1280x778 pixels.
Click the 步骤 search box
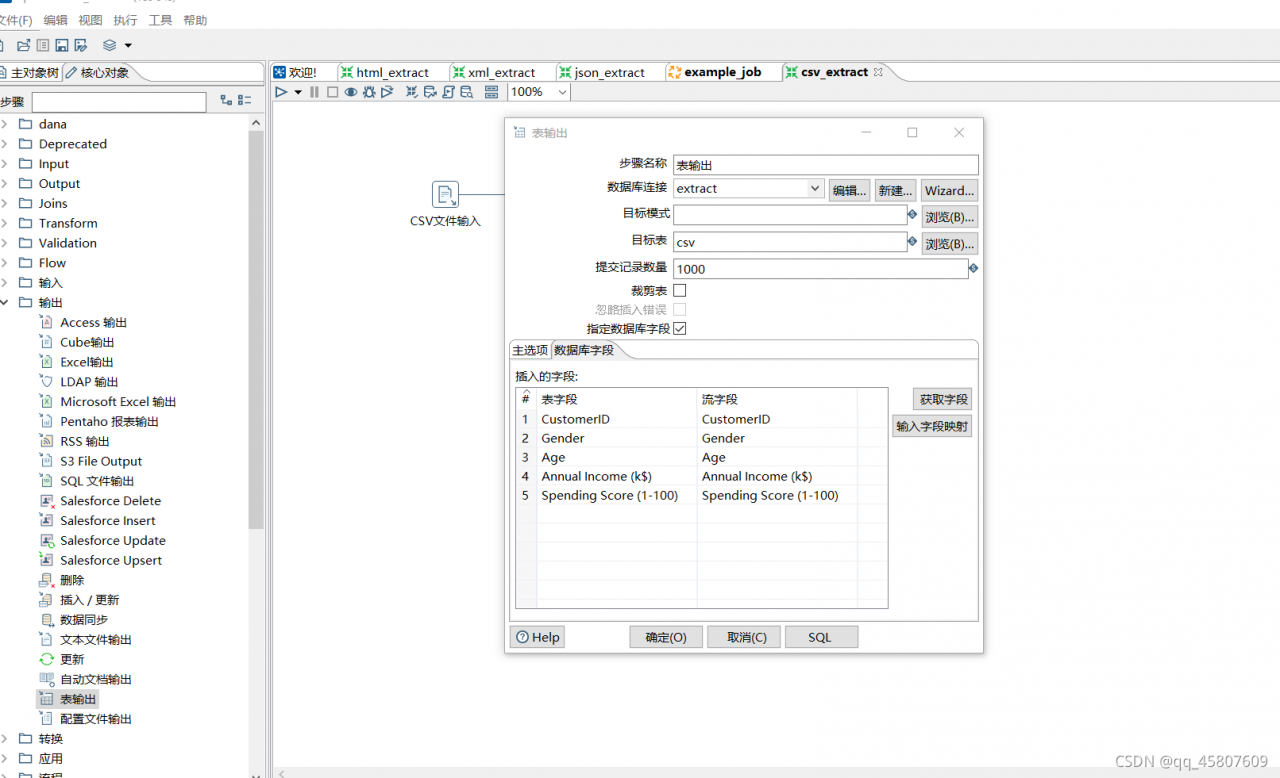119,102
